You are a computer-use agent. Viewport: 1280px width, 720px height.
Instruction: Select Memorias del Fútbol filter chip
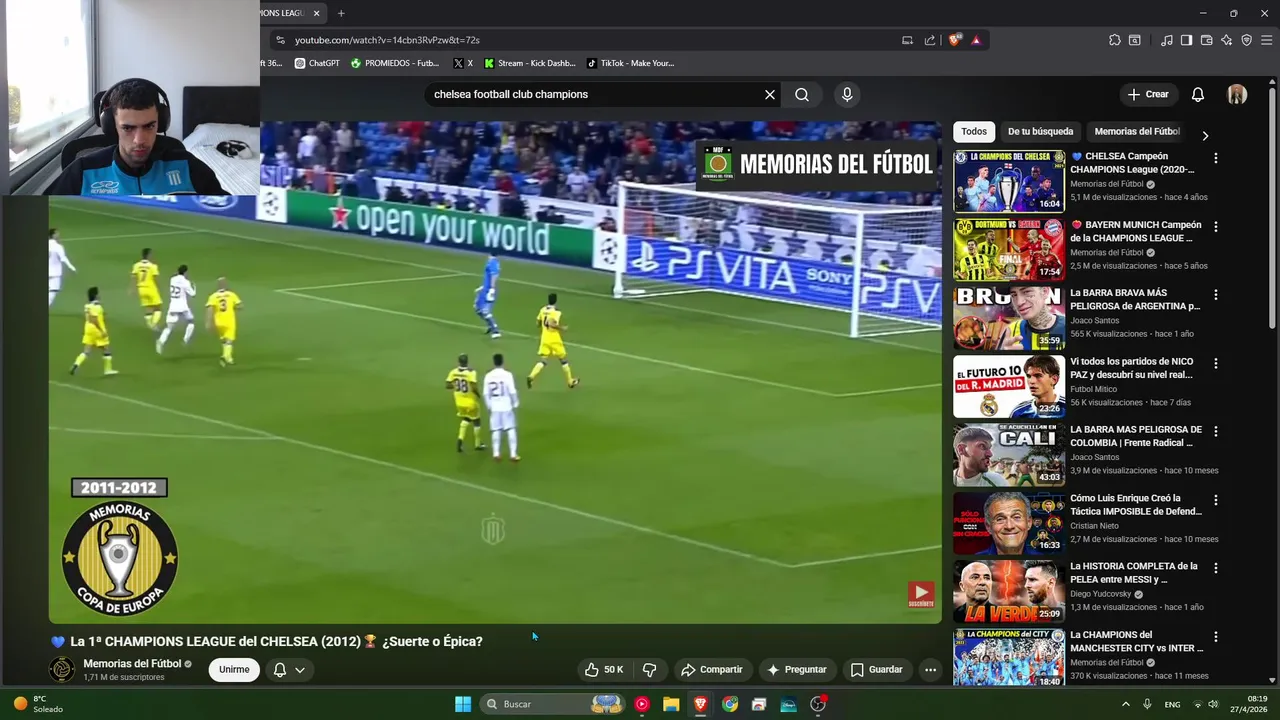[x=1137, y=131]
